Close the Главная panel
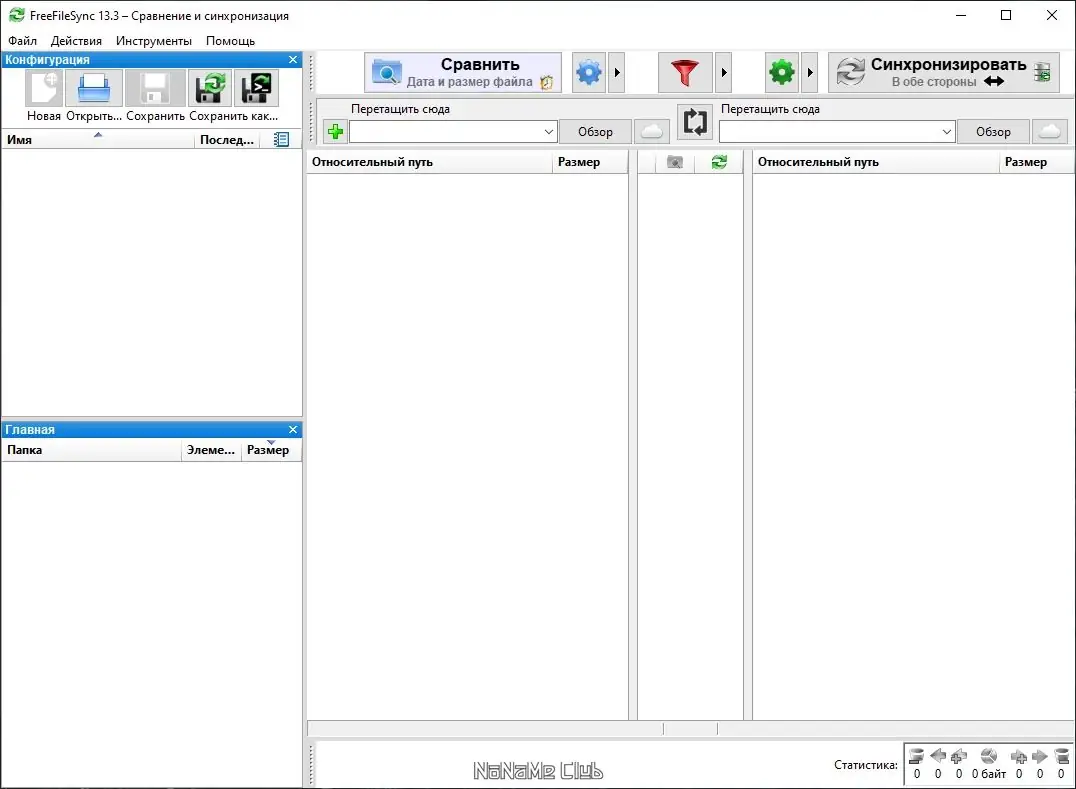Image resolution: width=1076 pixels, height=789 pixels. click(x=293, y=429)
